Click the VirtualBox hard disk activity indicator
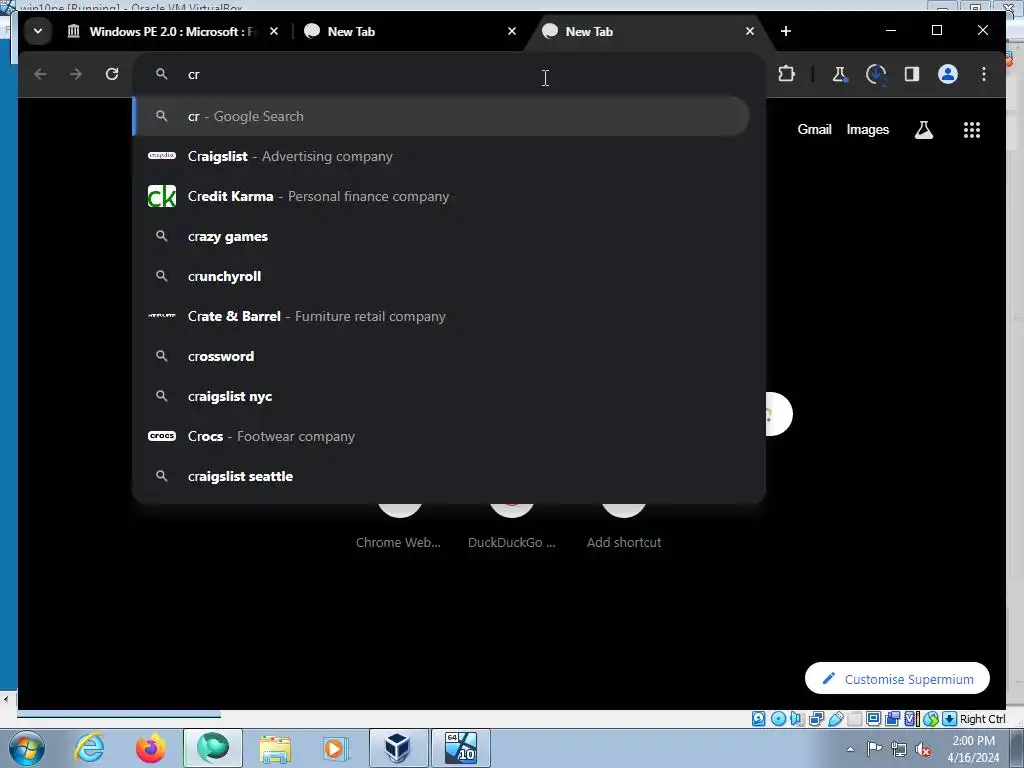This screenshot has width=1024, height=768. pos(758,719)
